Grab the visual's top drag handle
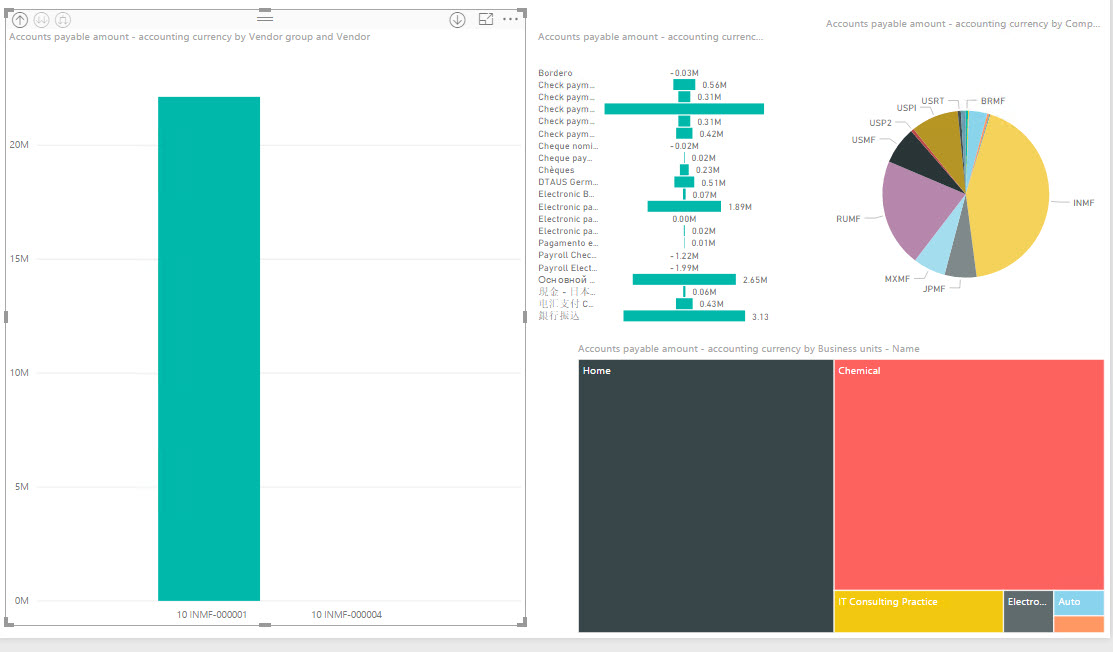This screenshot has width=1113, height=652. (265, 18)
